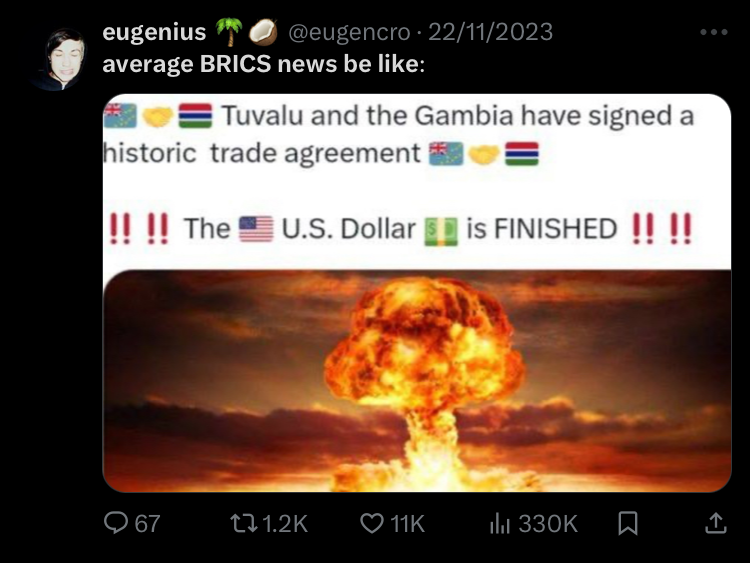The width and height of the screenshot is (750, 563).
Task: Open the three-dot more options menu
Action: 714,32
